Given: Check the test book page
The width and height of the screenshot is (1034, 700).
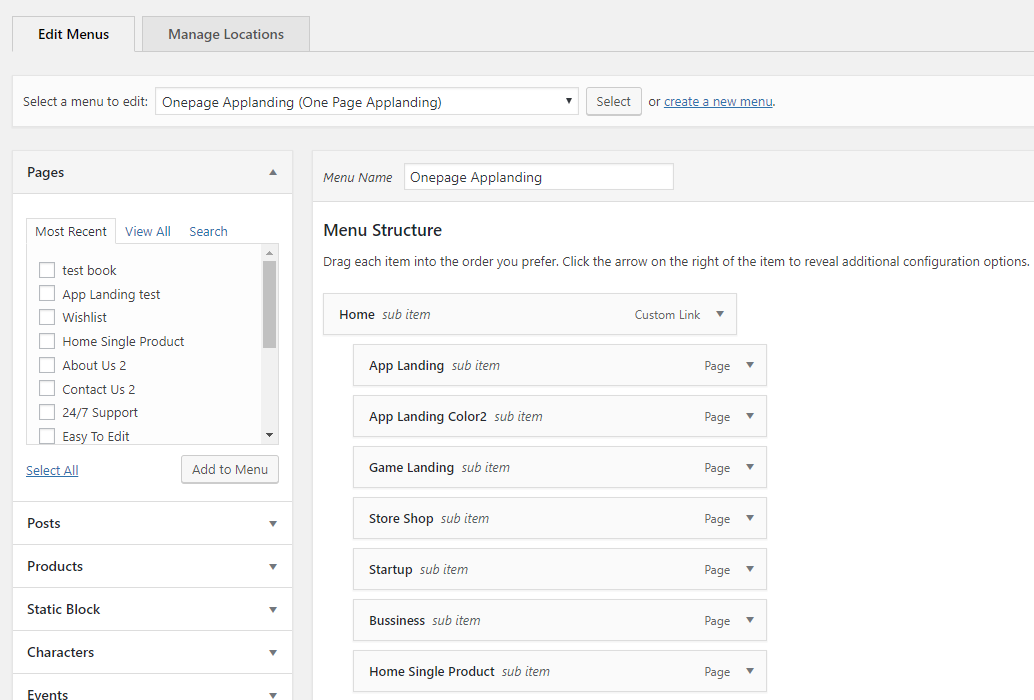Looking at the screenshot, I should [47, 270].
